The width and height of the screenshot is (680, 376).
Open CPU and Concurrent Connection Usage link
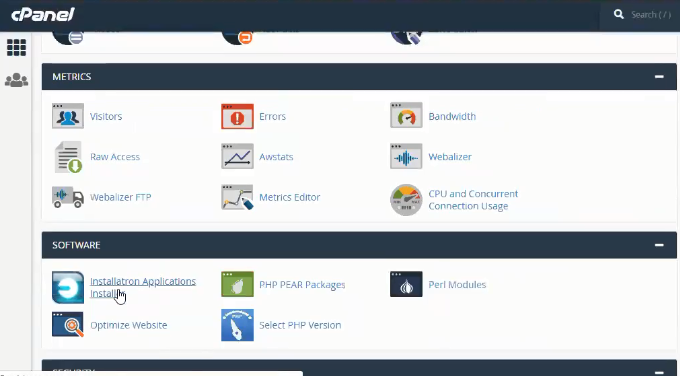(473, 200)
